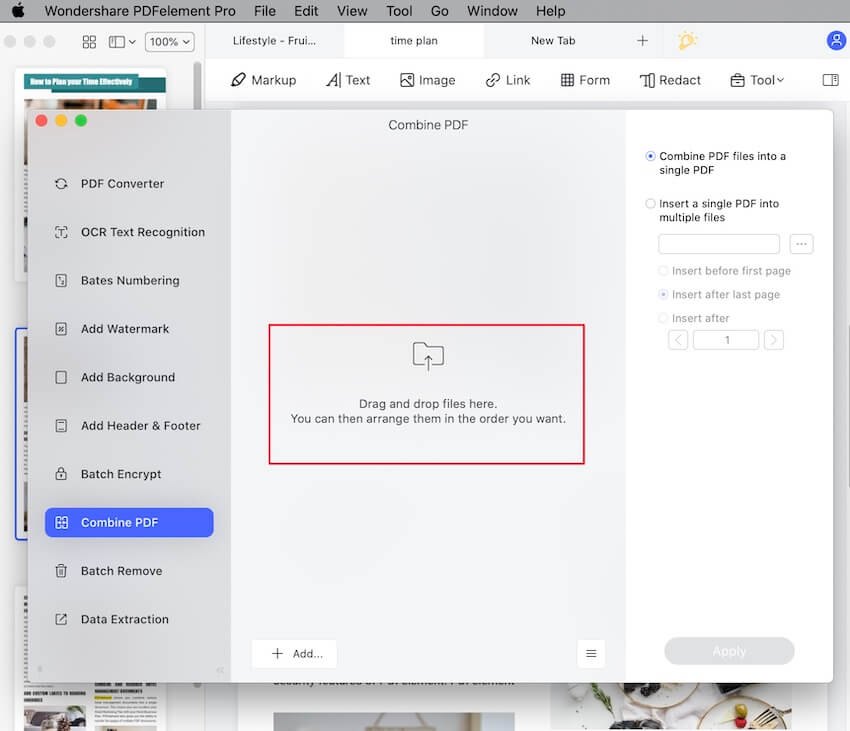The image size is (850, 731).
Task: Click the Add Background icon
Action: [61, 377]
